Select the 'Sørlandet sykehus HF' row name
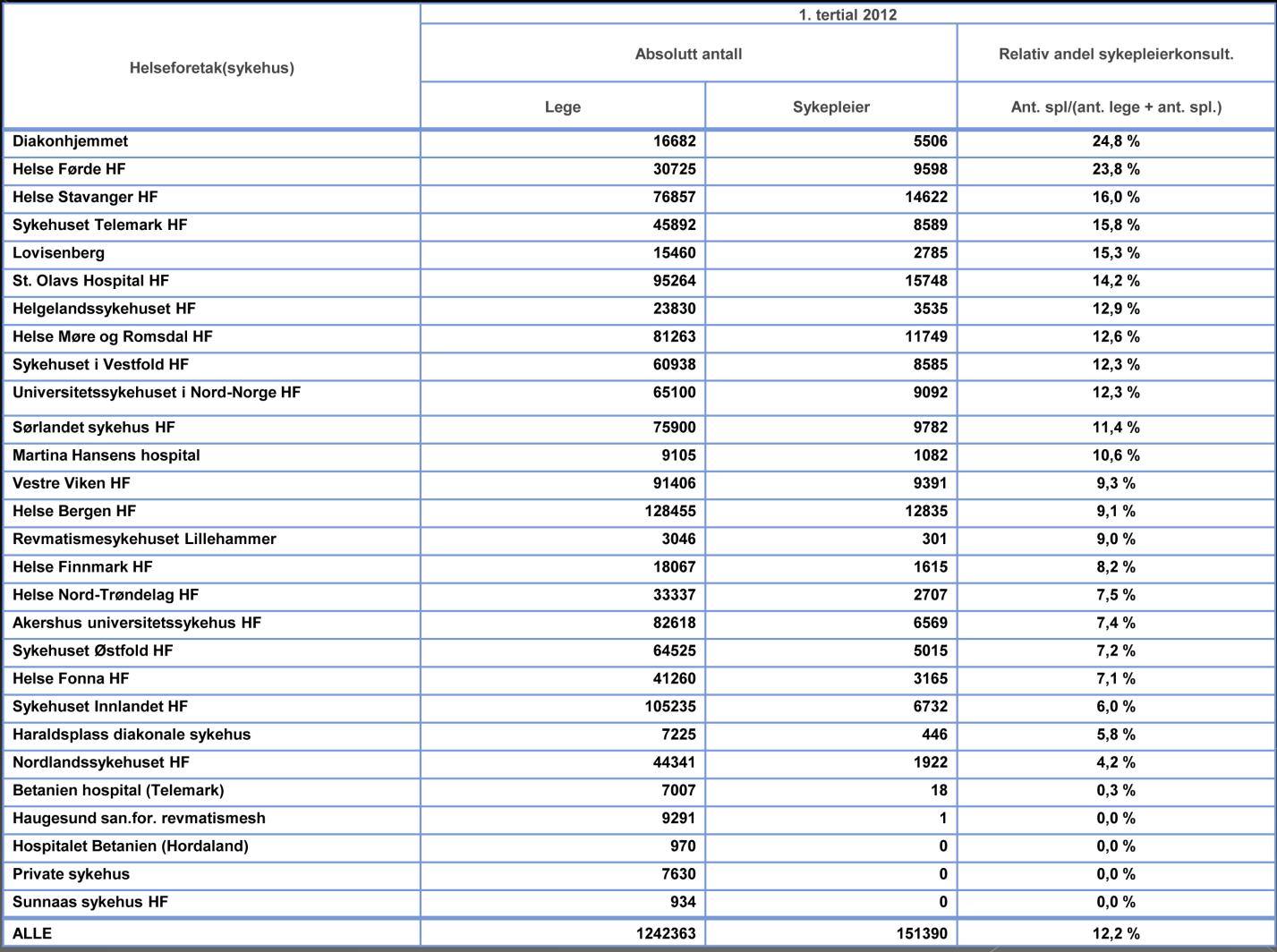1277x952 pixels. point(94,427)
